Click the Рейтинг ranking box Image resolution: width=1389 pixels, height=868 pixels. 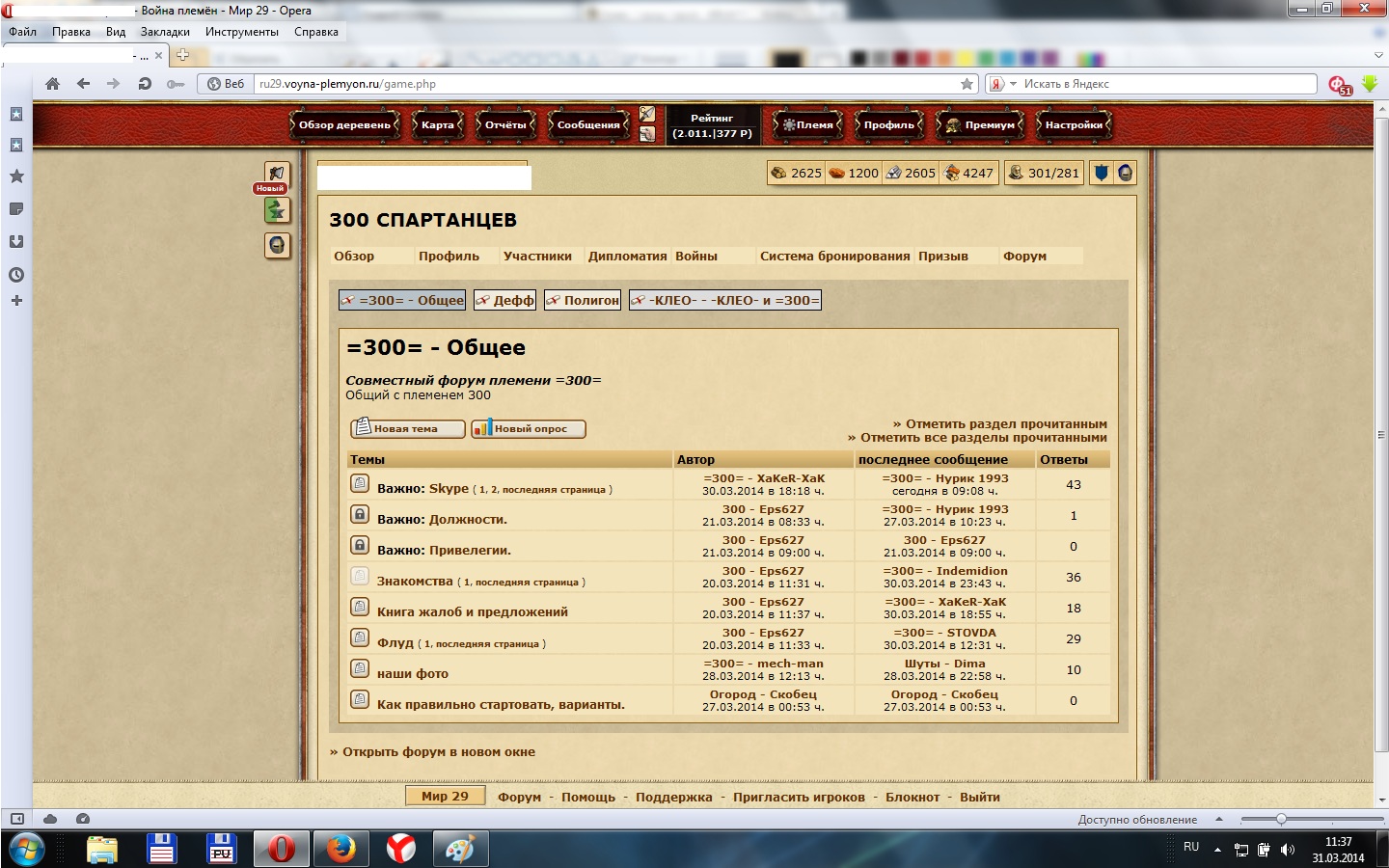point(712,125)
